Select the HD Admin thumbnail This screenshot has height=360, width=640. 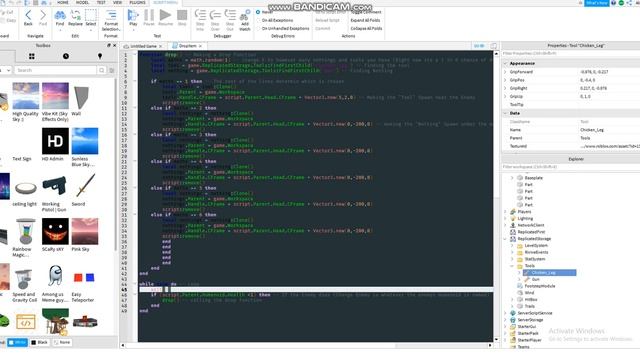(x=55, y=141)
